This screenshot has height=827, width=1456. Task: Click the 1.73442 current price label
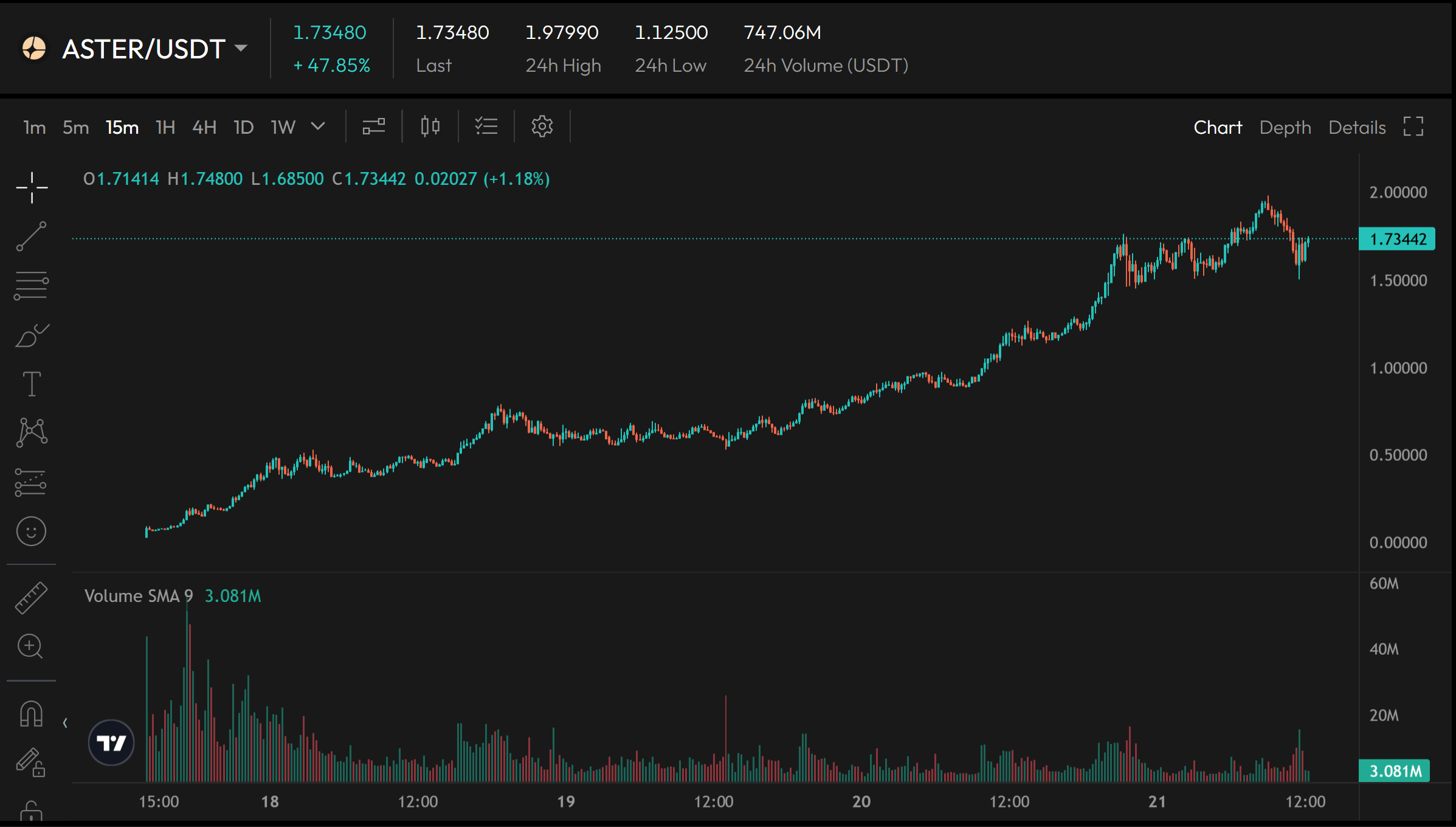point(1398,239)
